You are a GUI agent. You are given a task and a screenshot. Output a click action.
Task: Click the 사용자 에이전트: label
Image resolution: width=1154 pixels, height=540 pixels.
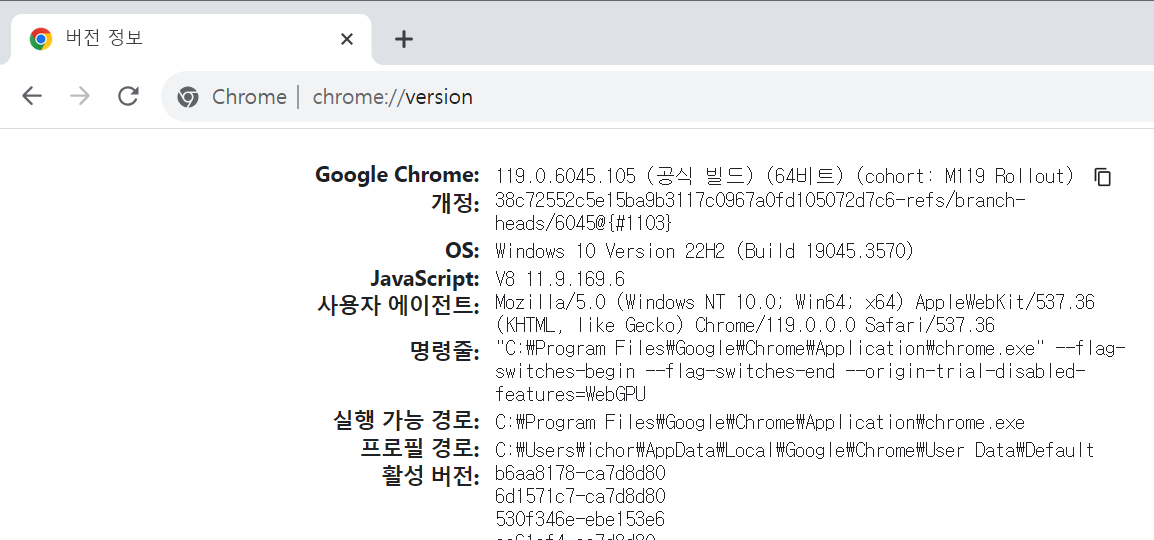(x=398, y=304)
